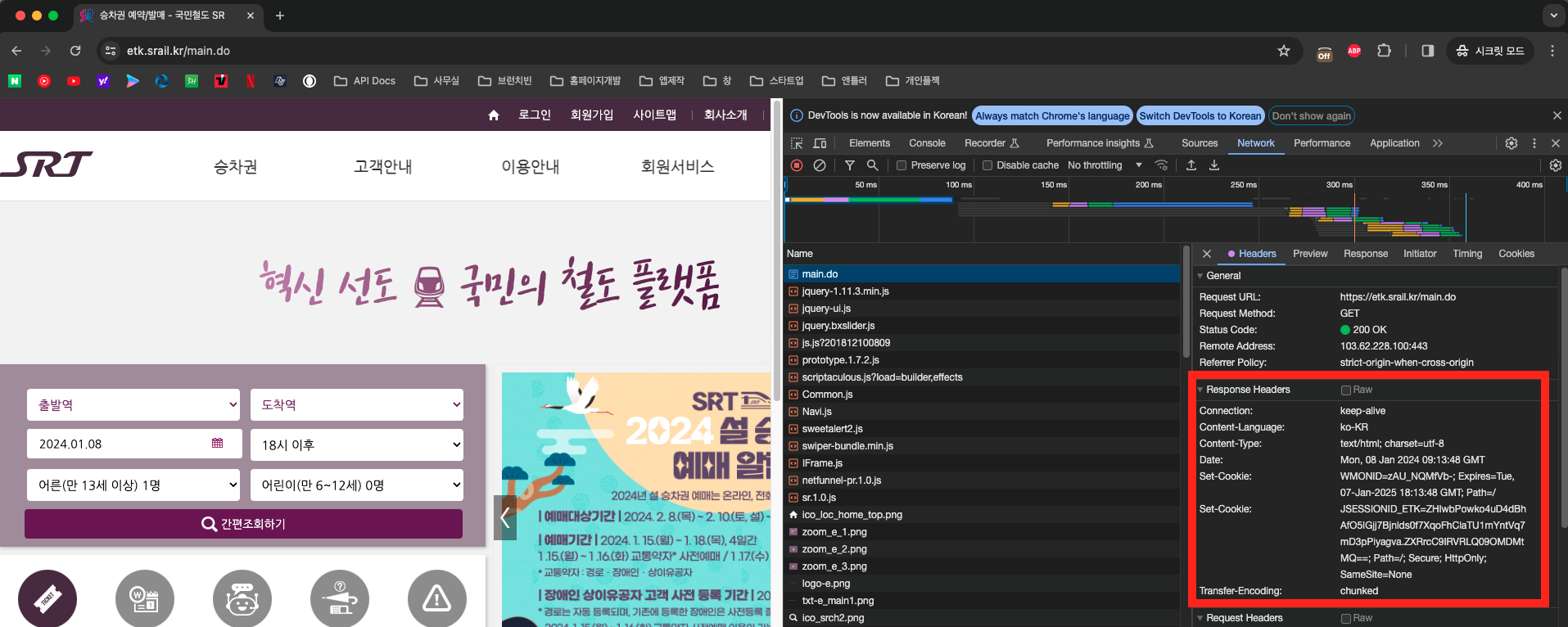The image size is (1568, 627).
Task: Switch to the Sources tab
Action: pyautogui.click(x=1200, y=143)
